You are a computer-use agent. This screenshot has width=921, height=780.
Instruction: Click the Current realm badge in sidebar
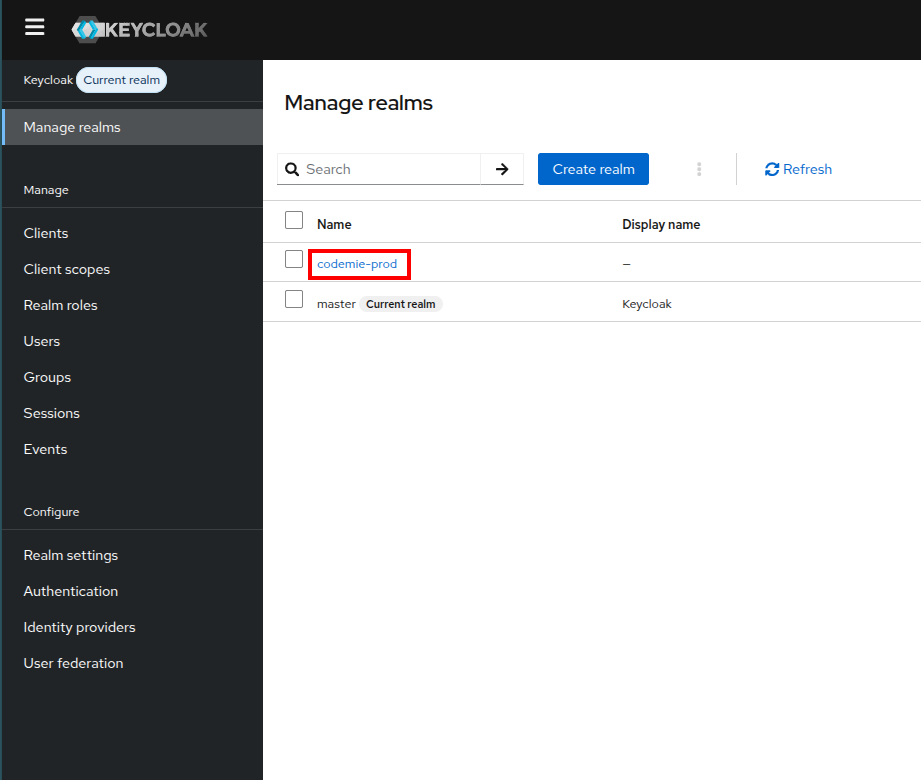[x=122, y=80]
